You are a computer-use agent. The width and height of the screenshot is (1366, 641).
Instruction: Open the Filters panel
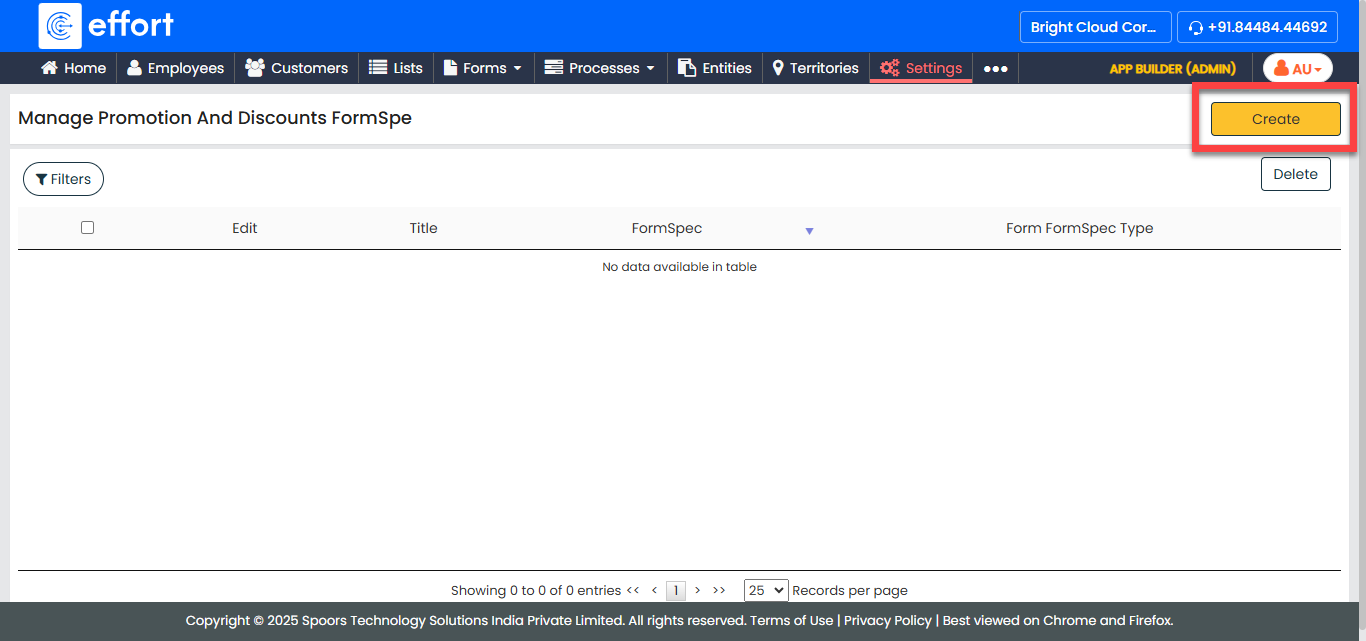(63, 179)
